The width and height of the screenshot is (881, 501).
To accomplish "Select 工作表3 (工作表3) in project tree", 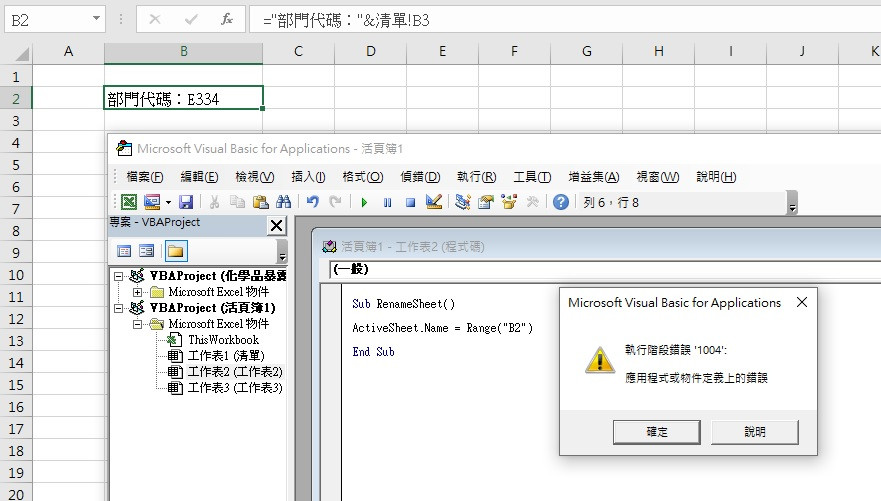I will click(235, 388).
